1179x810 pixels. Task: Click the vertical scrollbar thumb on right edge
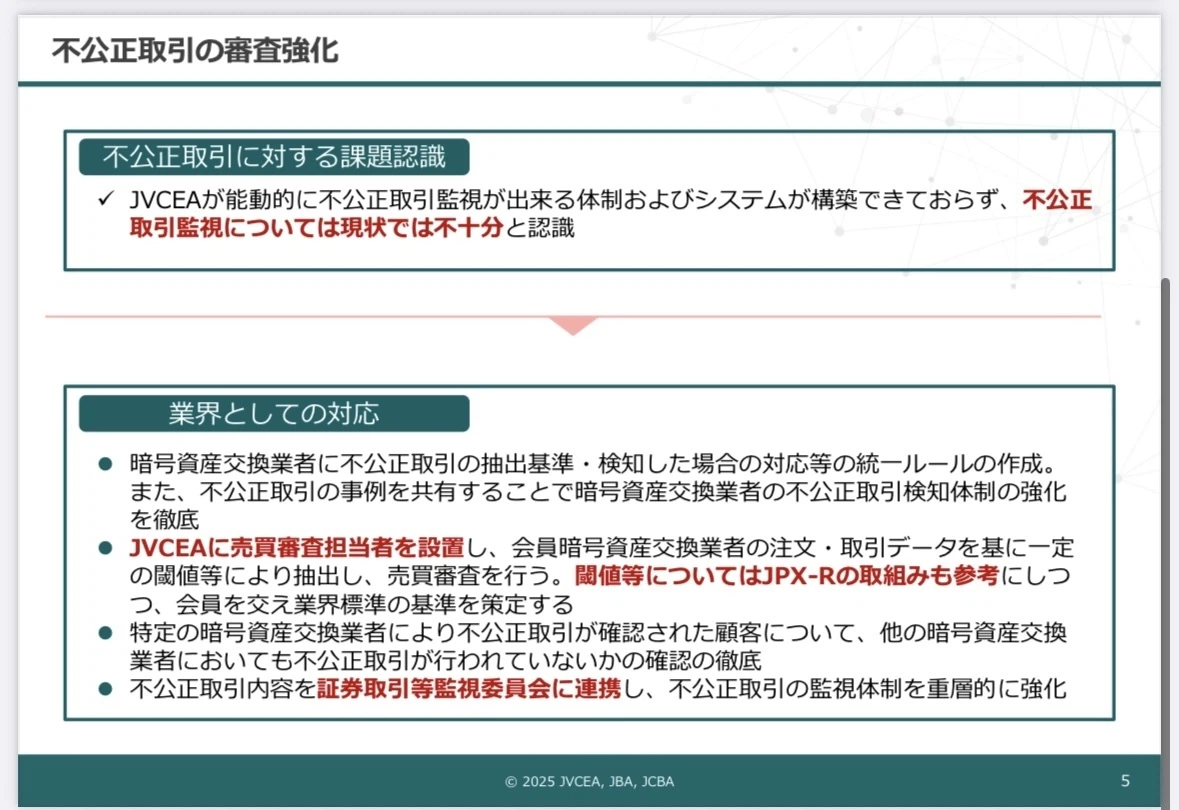[x=1166, y=542]
